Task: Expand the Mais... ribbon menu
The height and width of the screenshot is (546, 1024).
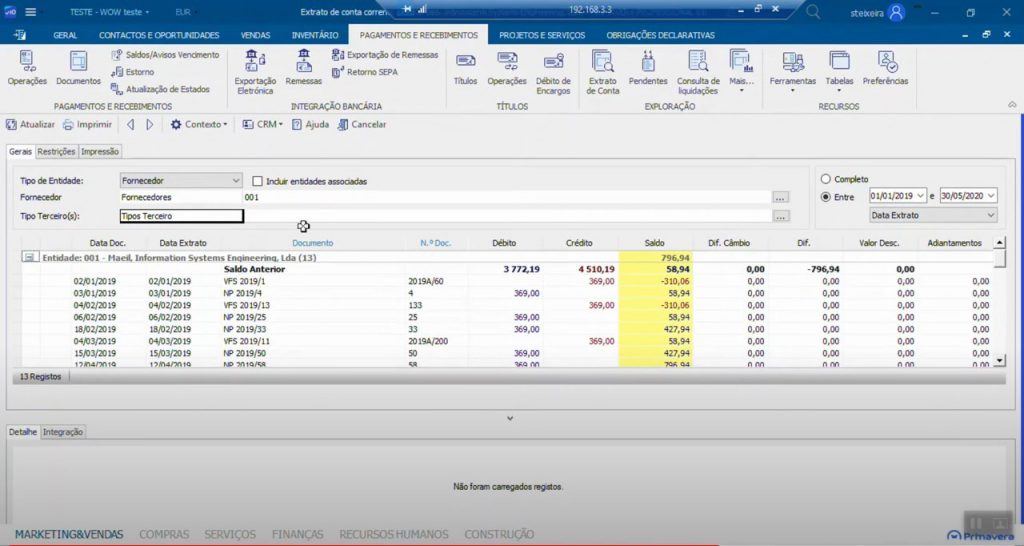Action: (741, 71)
